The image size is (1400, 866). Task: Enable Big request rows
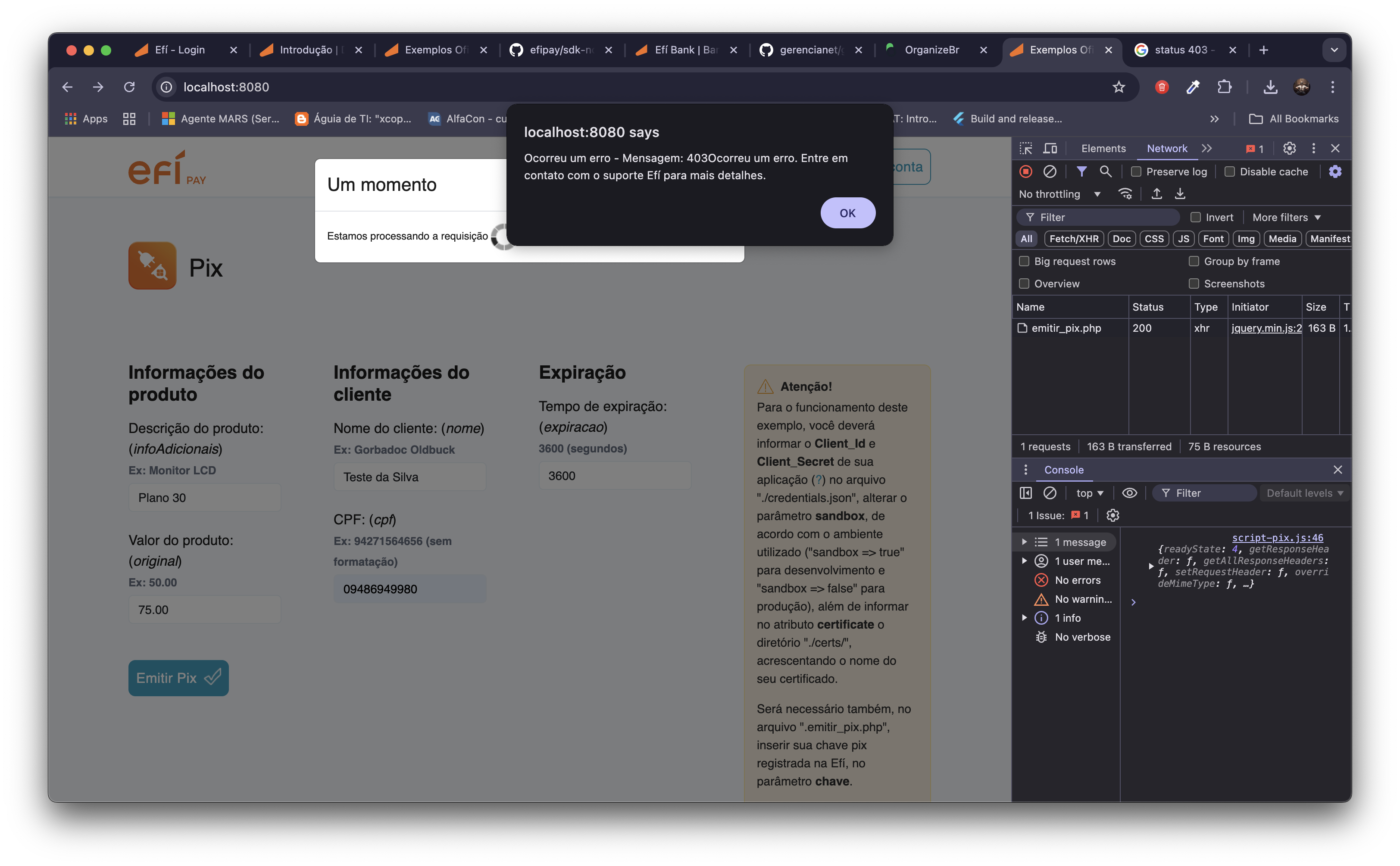click(1024, 261)
